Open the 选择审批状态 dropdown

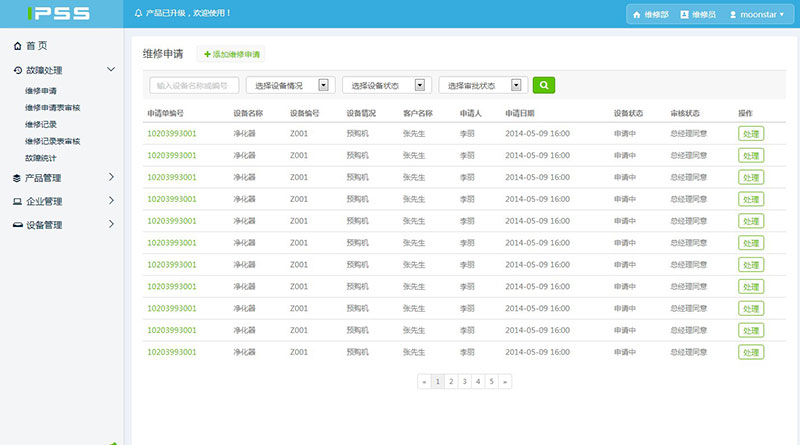pyautogui.click(x=483, y=86)
